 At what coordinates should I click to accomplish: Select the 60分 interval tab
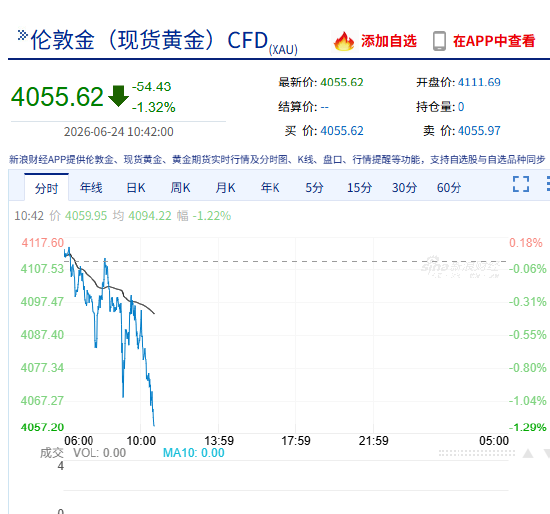tap(449, 188)
